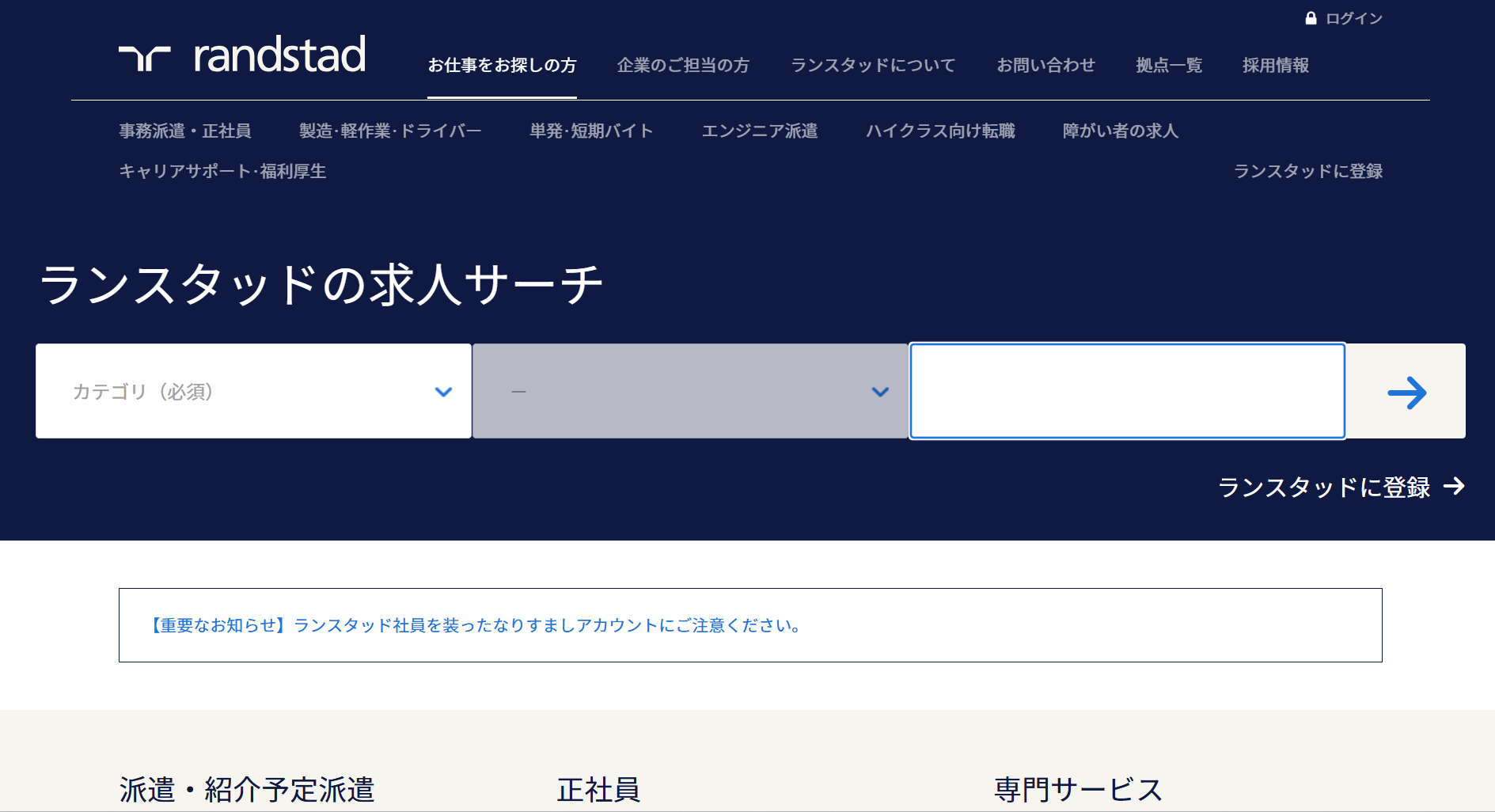Open ランスタッドについて in the top navigation
Viewport: 1495px width, 812px height.
872,66
